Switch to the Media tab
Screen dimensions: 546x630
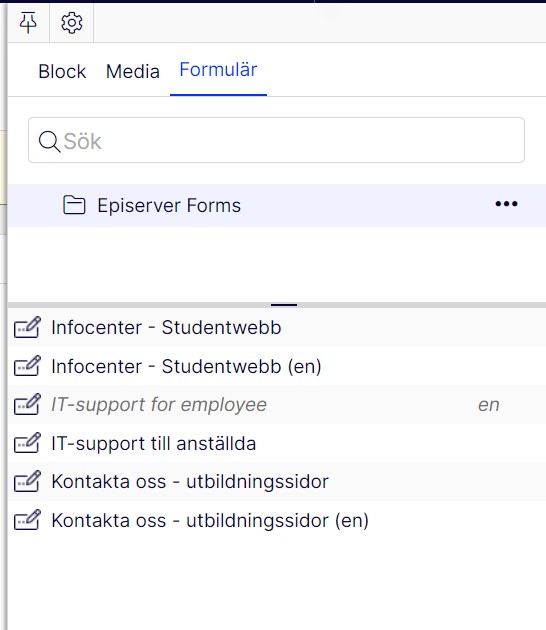[133, 72]
